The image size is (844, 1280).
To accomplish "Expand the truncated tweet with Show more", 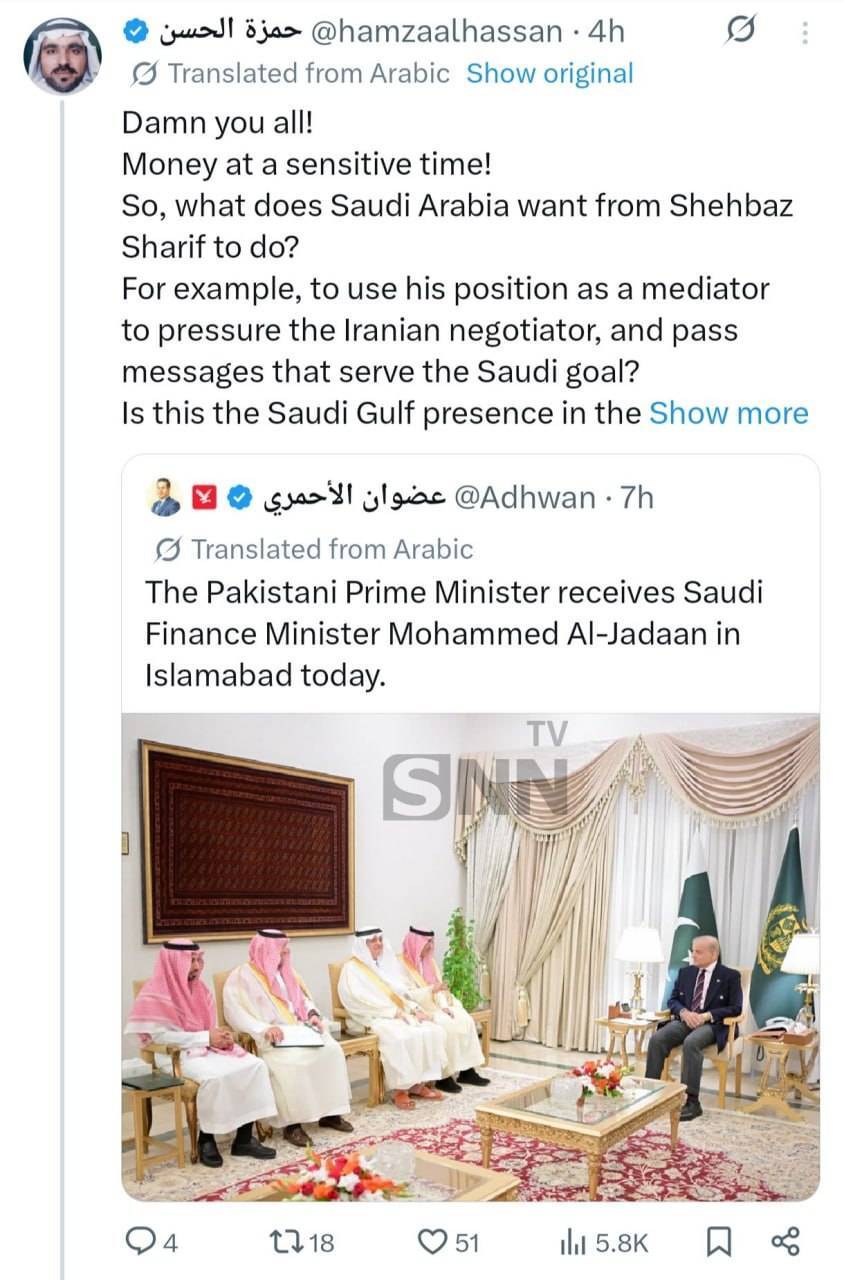I will [729, 412].
